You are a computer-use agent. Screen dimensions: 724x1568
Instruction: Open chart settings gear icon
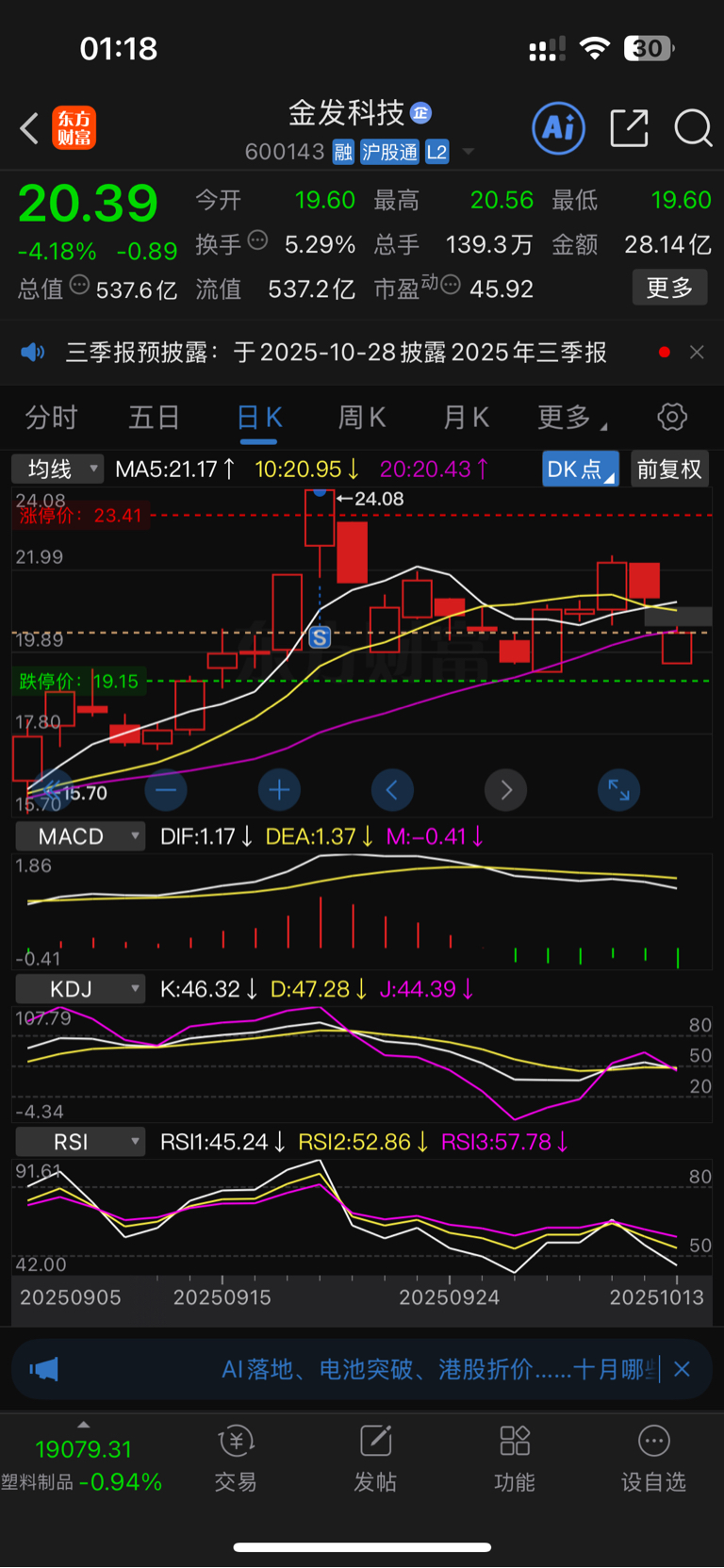tap(672, 417)
